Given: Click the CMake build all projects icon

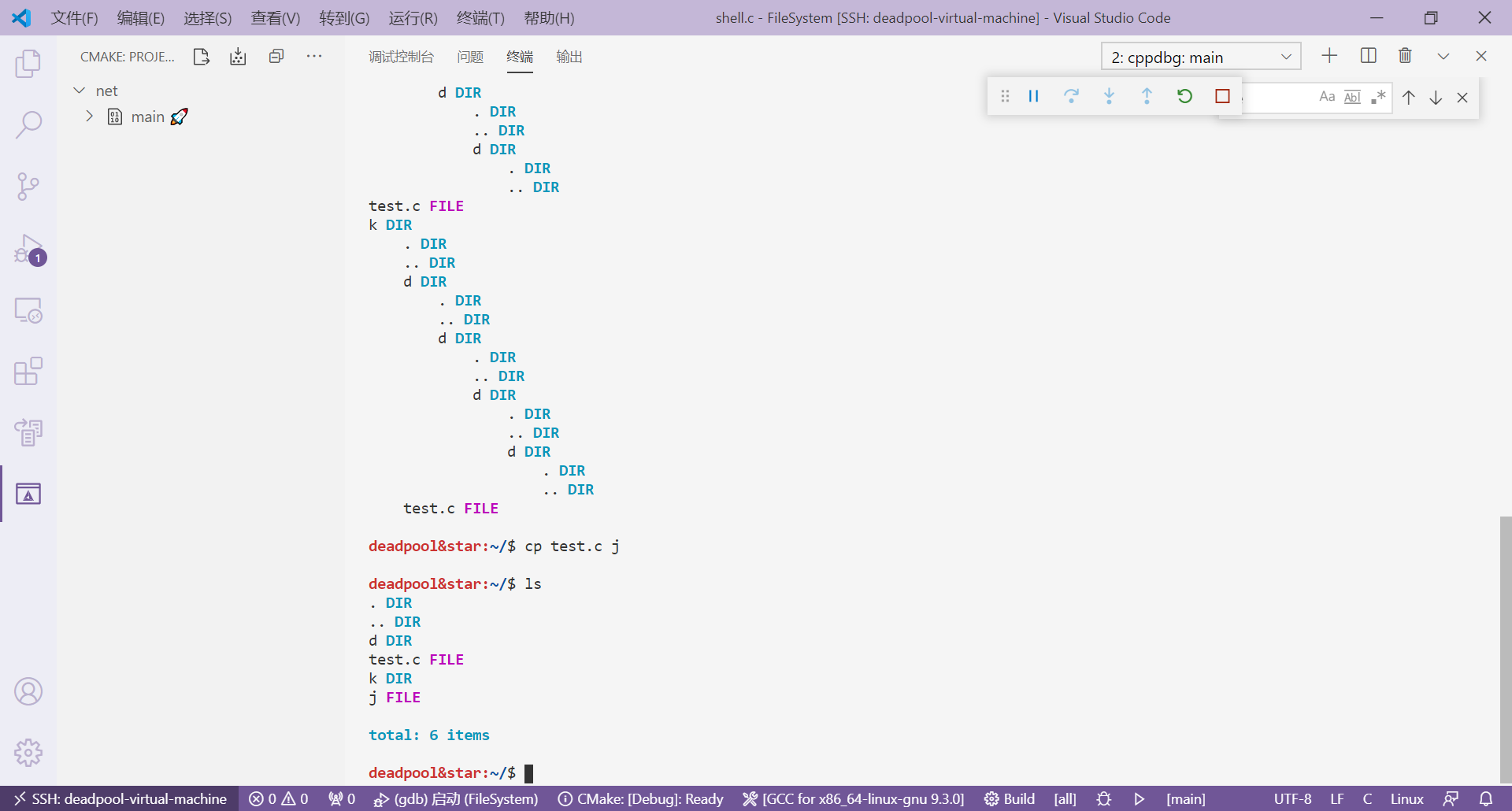Looking at the screenshot, I should (238, 57).
